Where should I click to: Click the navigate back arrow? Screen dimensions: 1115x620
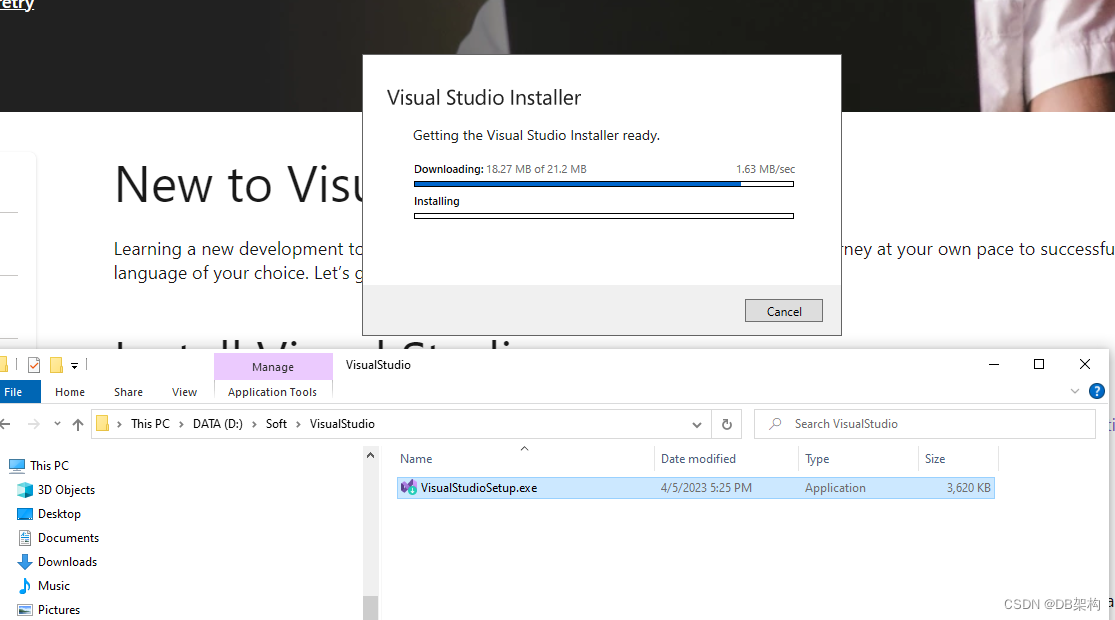coord(10,424)
